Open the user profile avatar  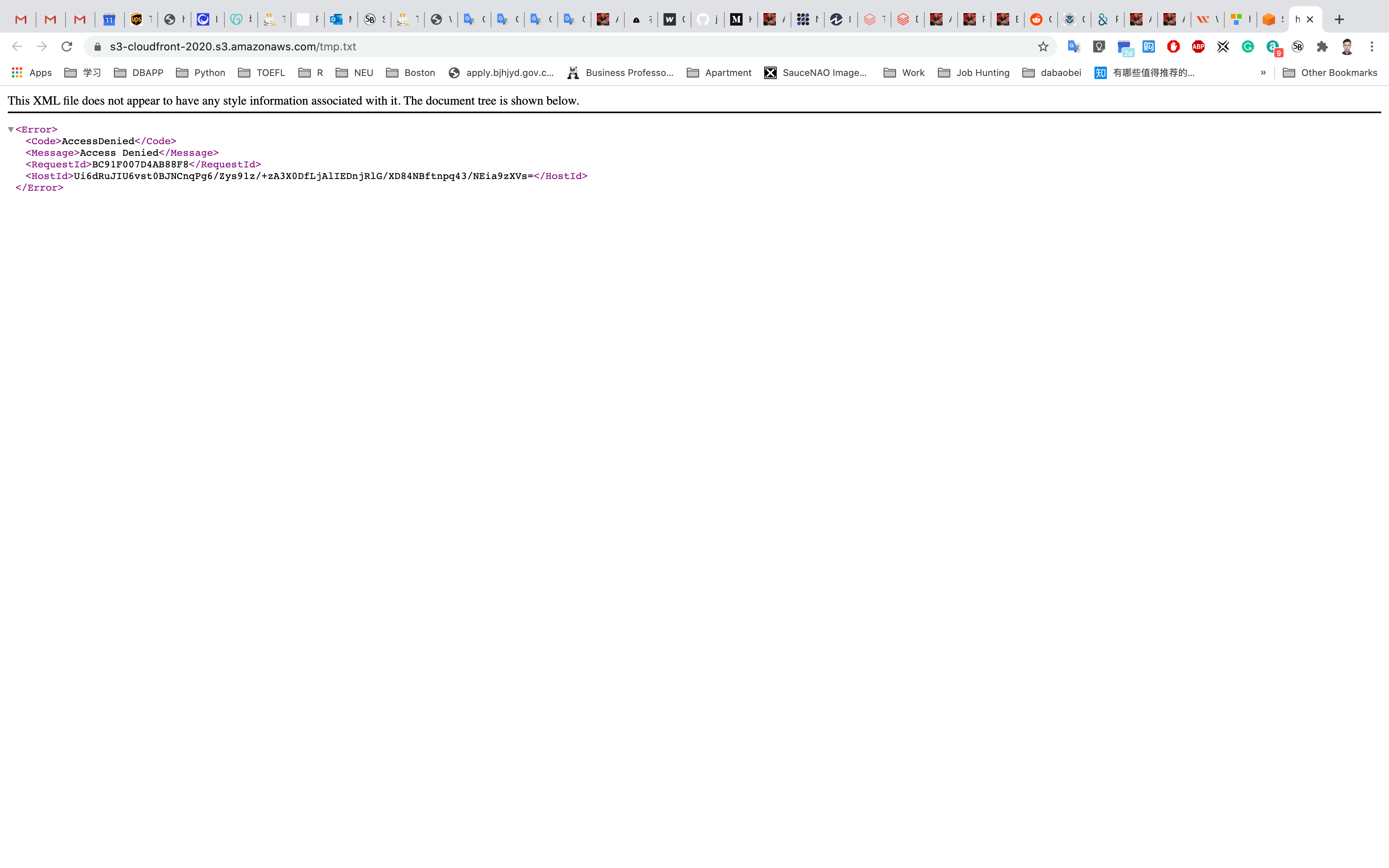tap(1347, 46)
